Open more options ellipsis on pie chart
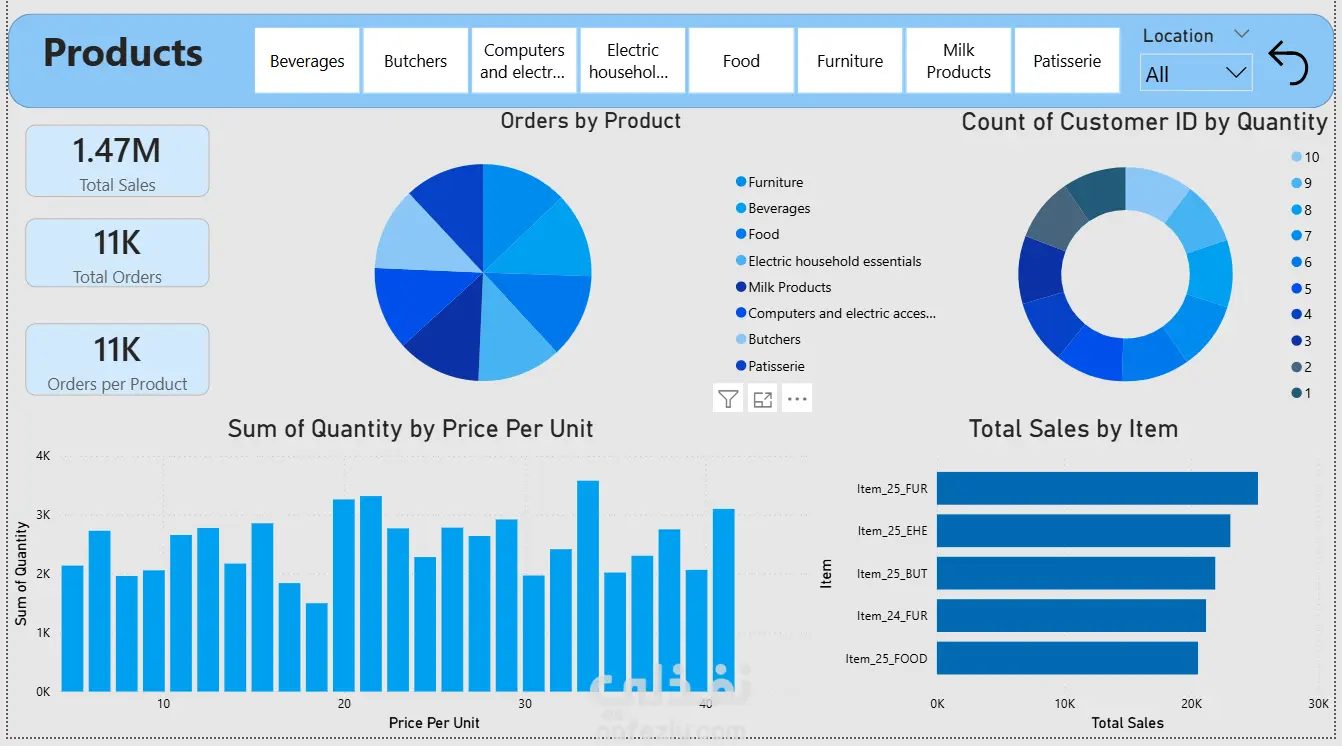Image resolution: width=1342 pixels, height=746 pixels. point(797,399)
